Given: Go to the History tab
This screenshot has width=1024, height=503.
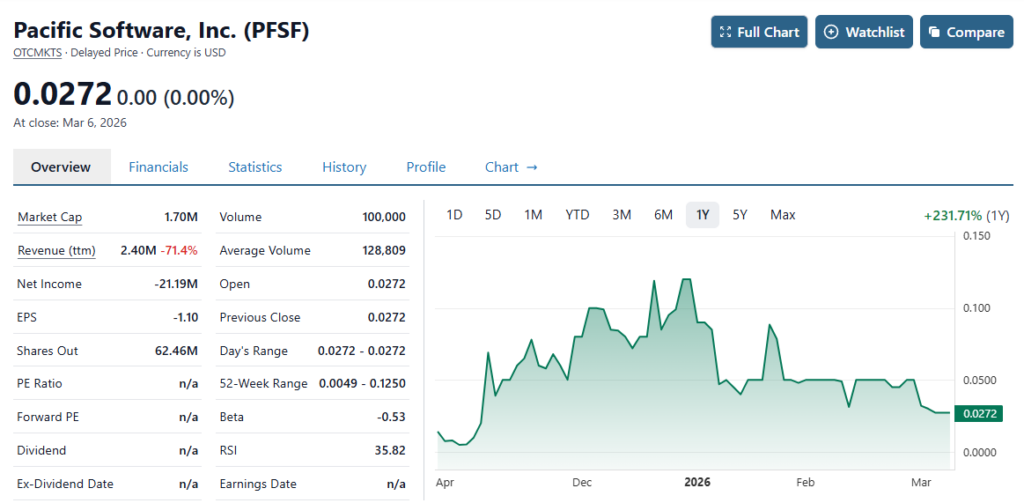Looking at the screenshot, I should click(344, 167).
